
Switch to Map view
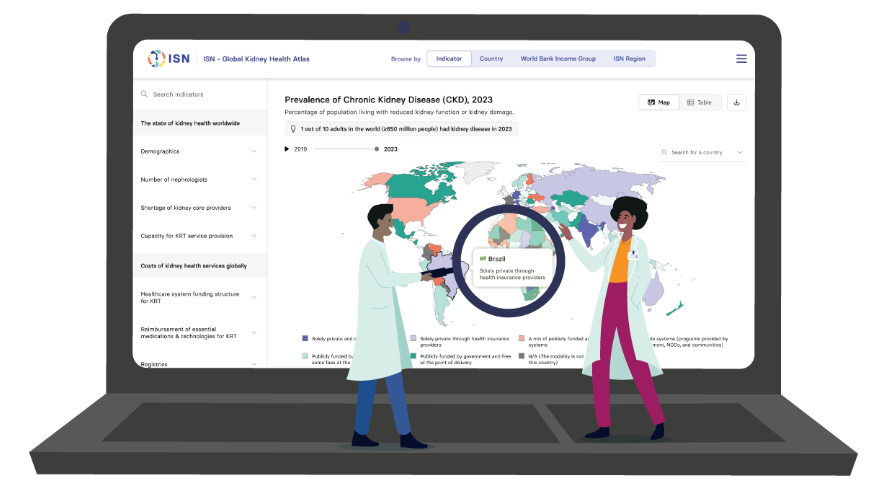pos(659,102)
